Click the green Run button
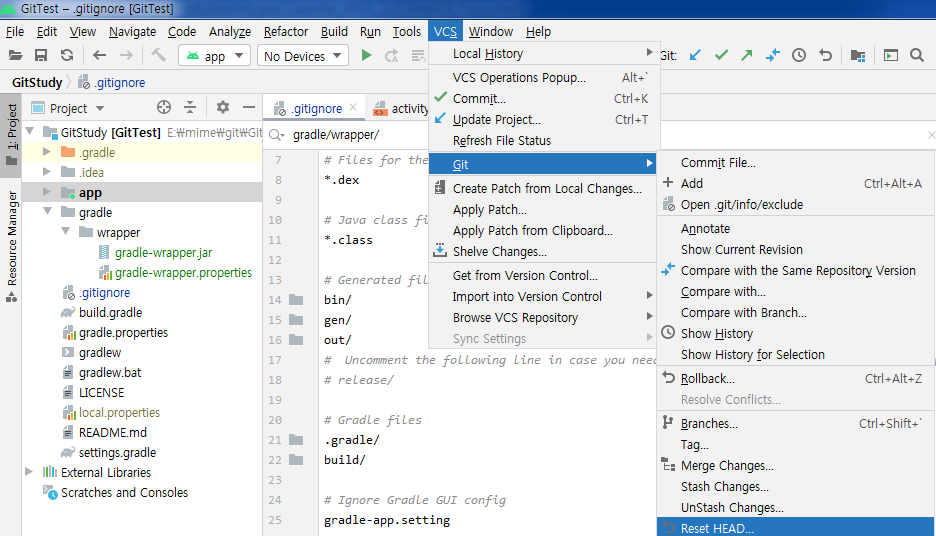 point(366,56)
